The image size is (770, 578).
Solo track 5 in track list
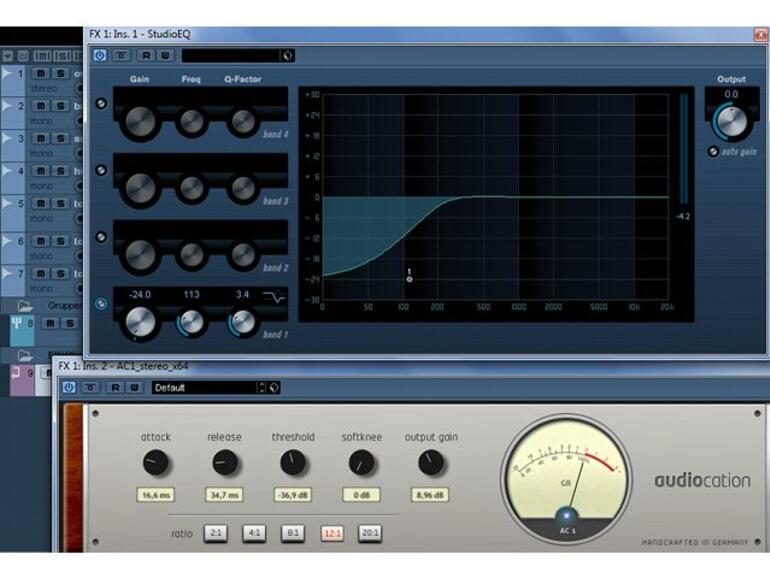pyautogui.click(x=60, y=203)
